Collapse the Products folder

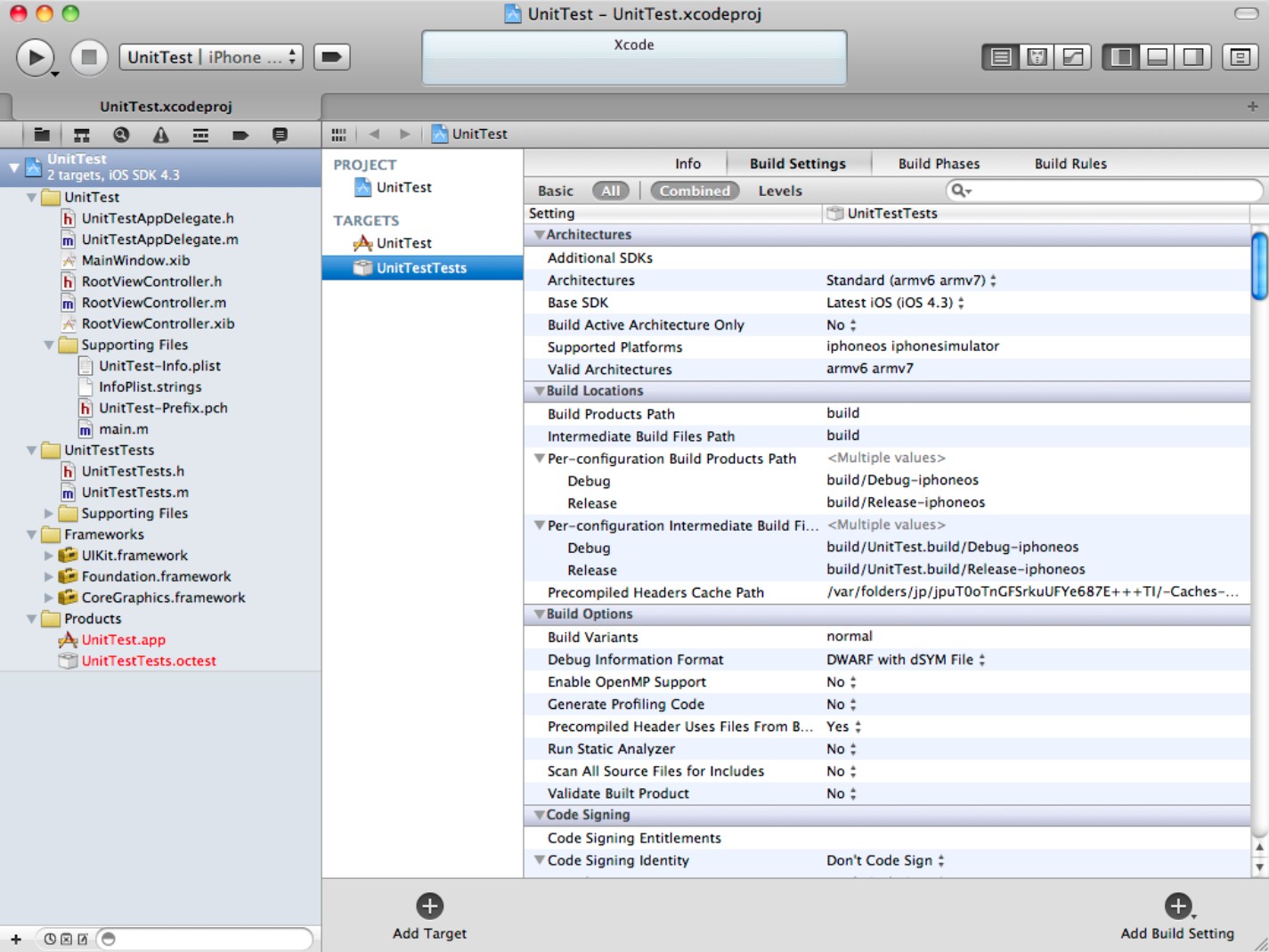coord(32,619)
